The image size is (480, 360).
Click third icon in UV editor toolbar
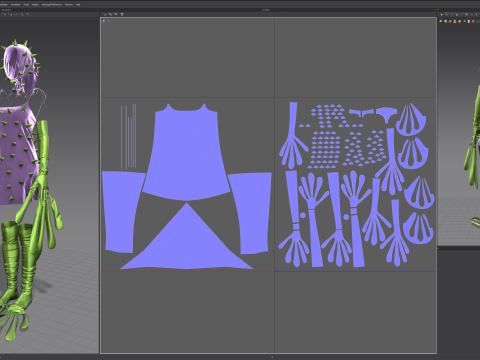pos(116,14)
